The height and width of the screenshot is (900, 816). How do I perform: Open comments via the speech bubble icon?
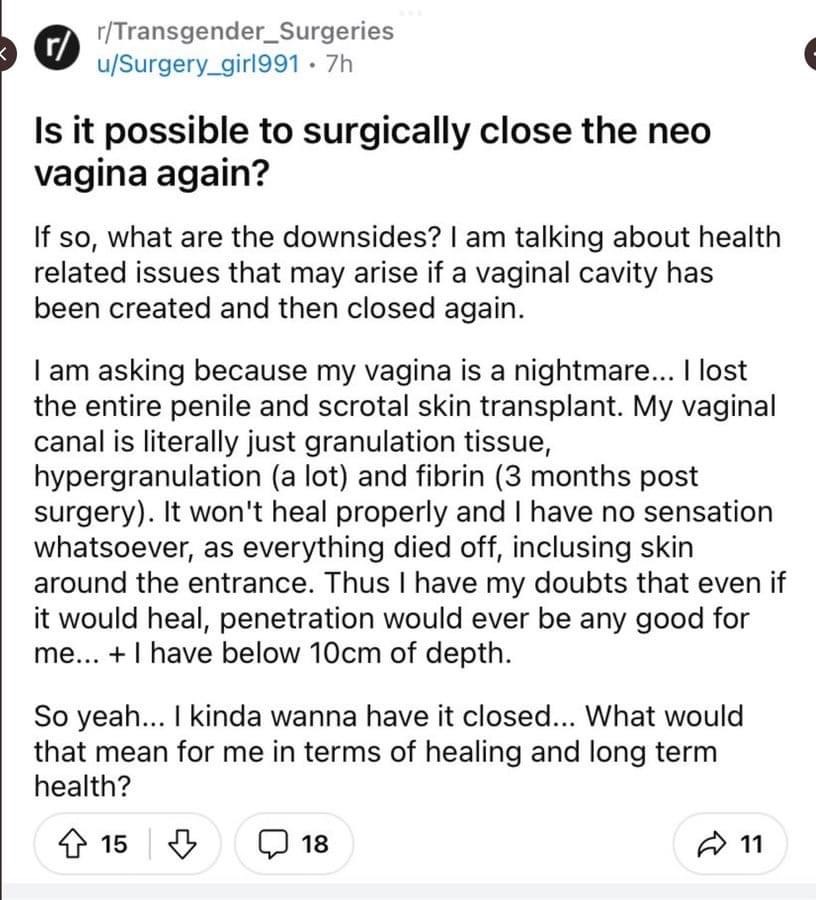click(274, 844)
